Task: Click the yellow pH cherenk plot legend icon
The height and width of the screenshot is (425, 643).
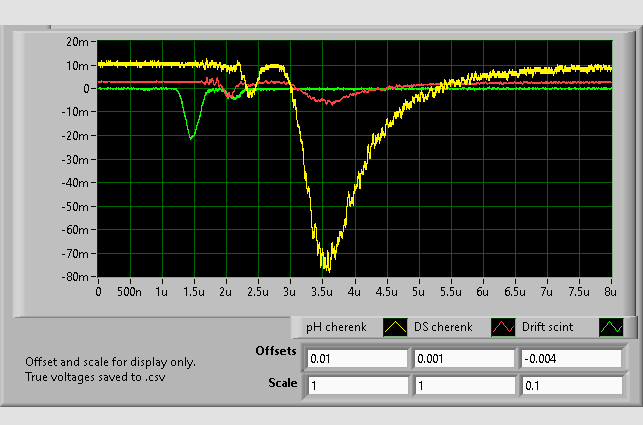Action: tap(397, 327)
